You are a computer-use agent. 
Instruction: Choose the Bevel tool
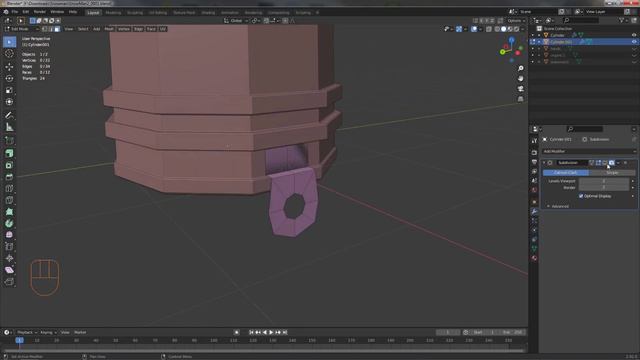[x=9, y=177]
